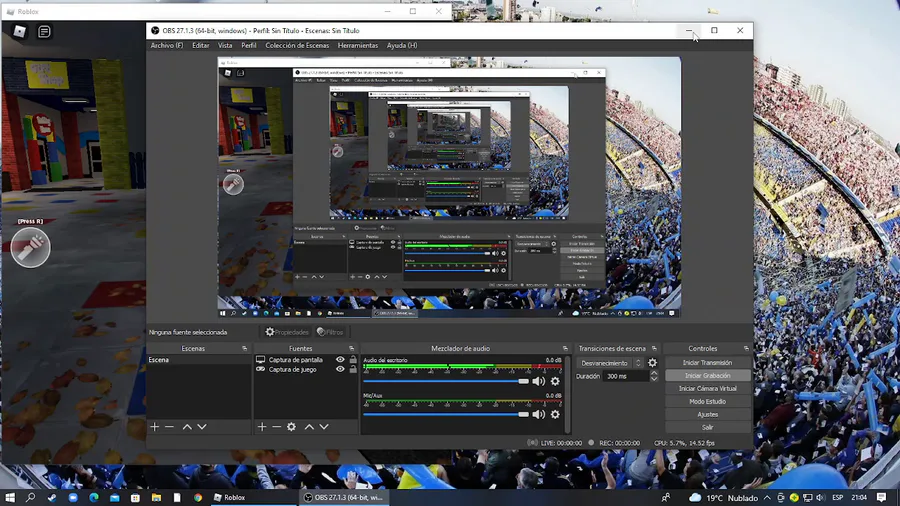Select the Escena item in scenes list
The image size is (900, 506).
coord(199,360)
